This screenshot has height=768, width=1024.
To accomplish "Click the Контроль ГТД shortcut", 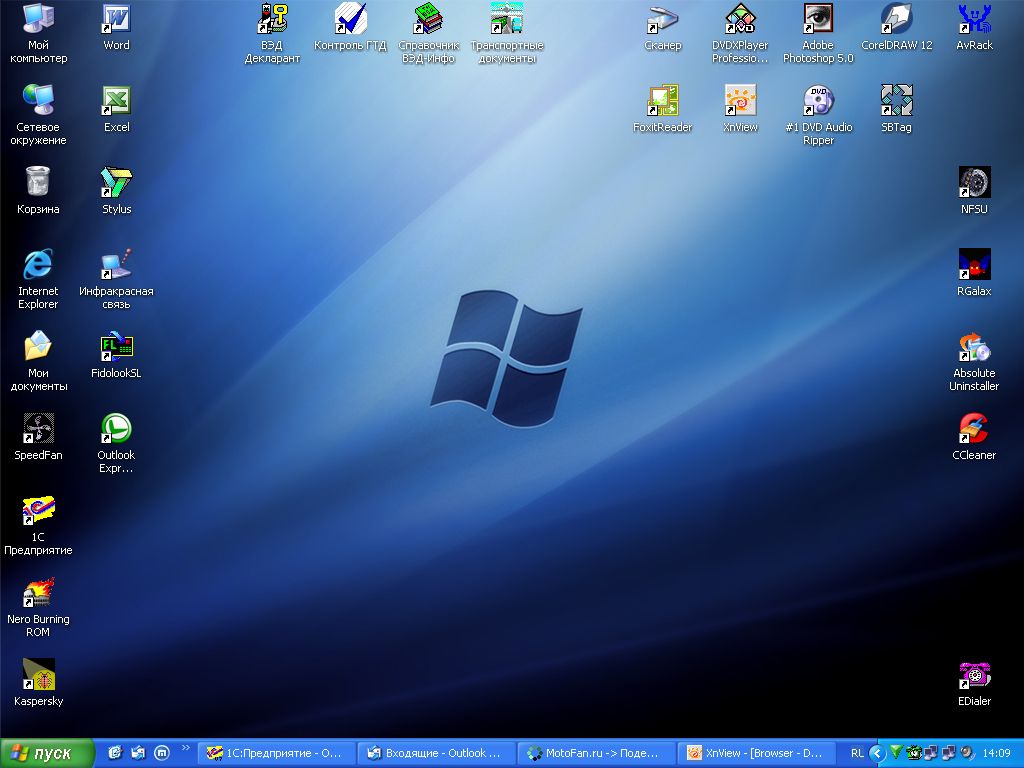I will coord(350,27).
